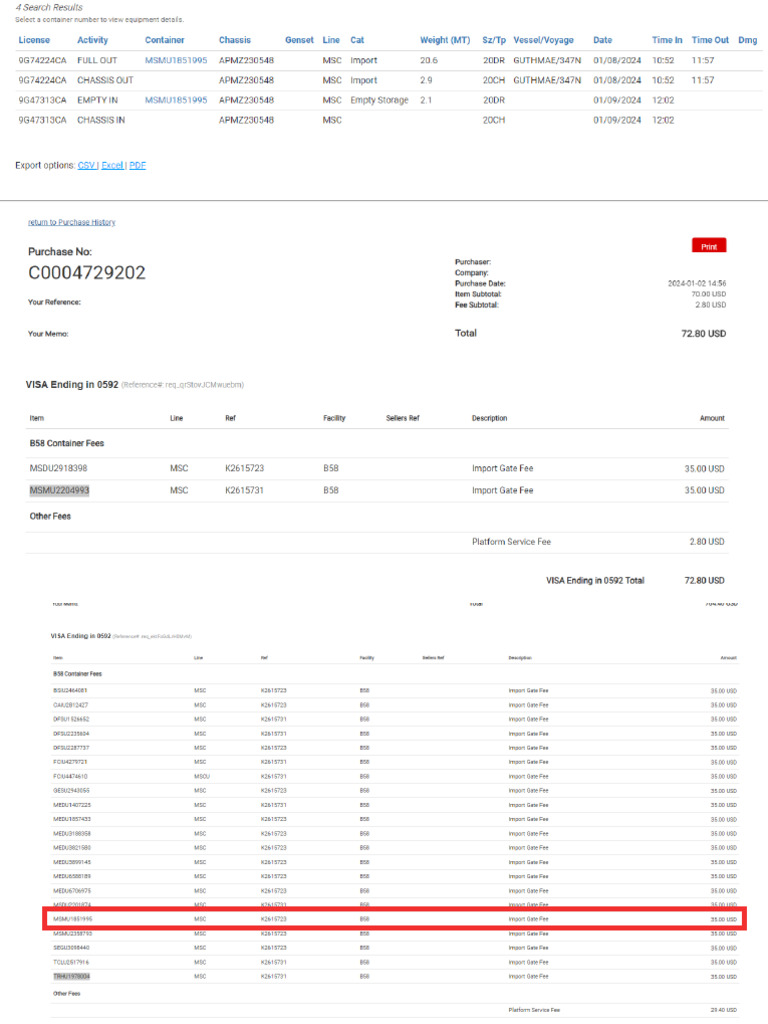Open container MSMU1851995 in the EMPTY IN row

(176, 100)
